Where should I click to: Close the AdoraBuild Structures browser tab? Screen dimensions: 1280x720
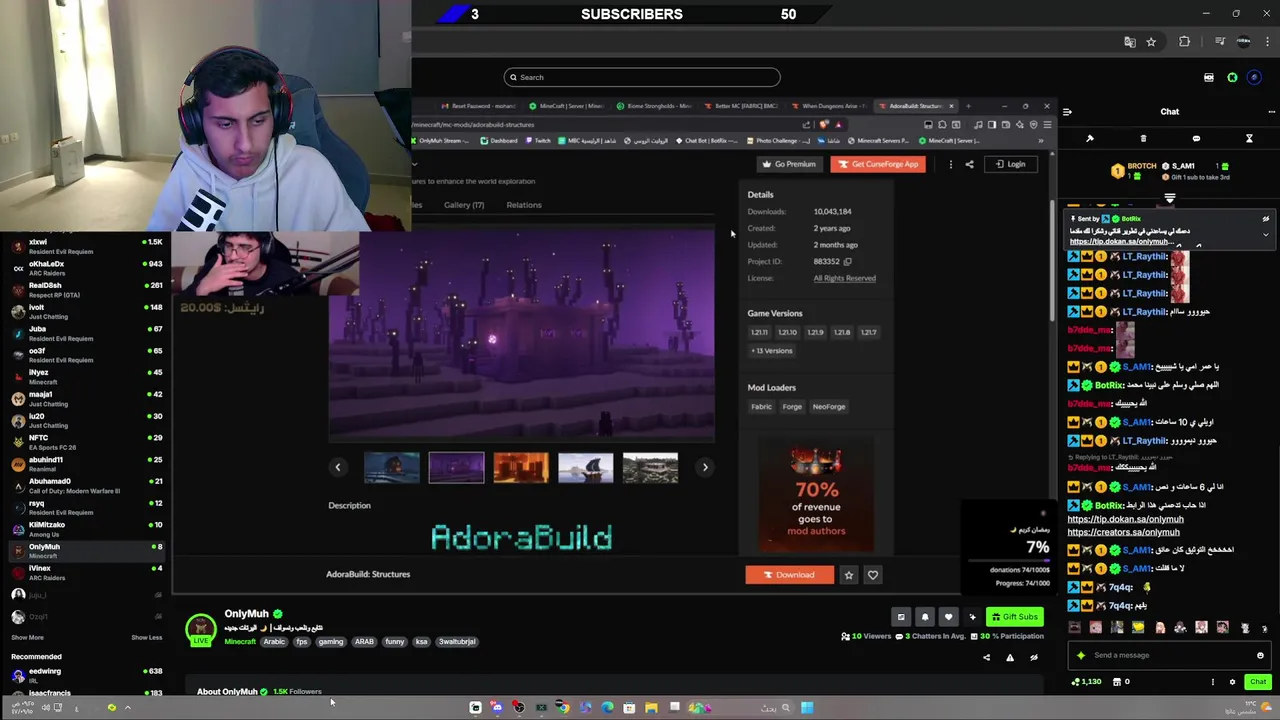pyautogui.click(x=951, y=106)
